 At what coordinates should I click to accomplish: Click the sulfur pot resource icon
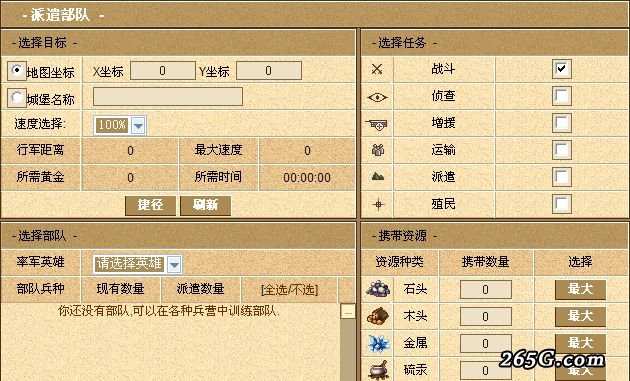pos(378,370)
